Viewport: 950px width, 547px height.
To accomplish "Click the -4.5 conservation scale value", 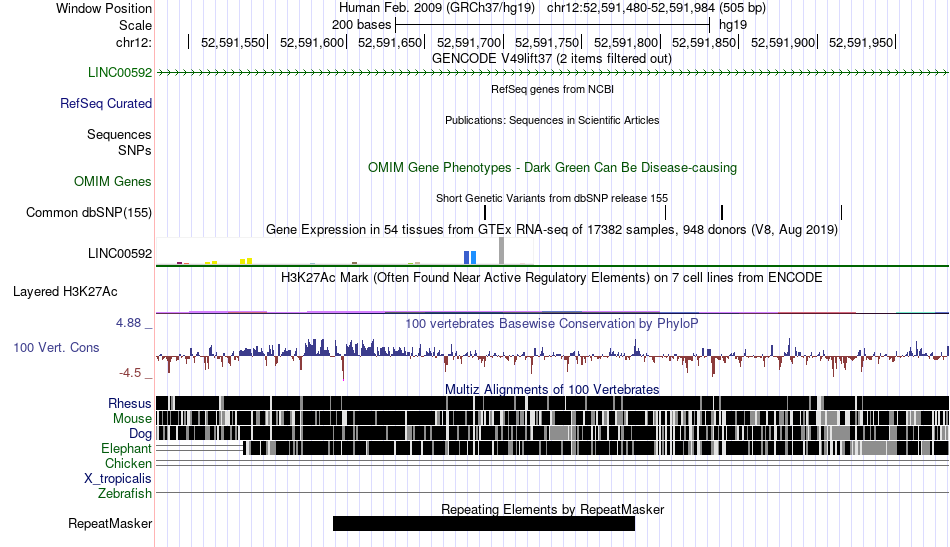I will (x=130, y=373).
